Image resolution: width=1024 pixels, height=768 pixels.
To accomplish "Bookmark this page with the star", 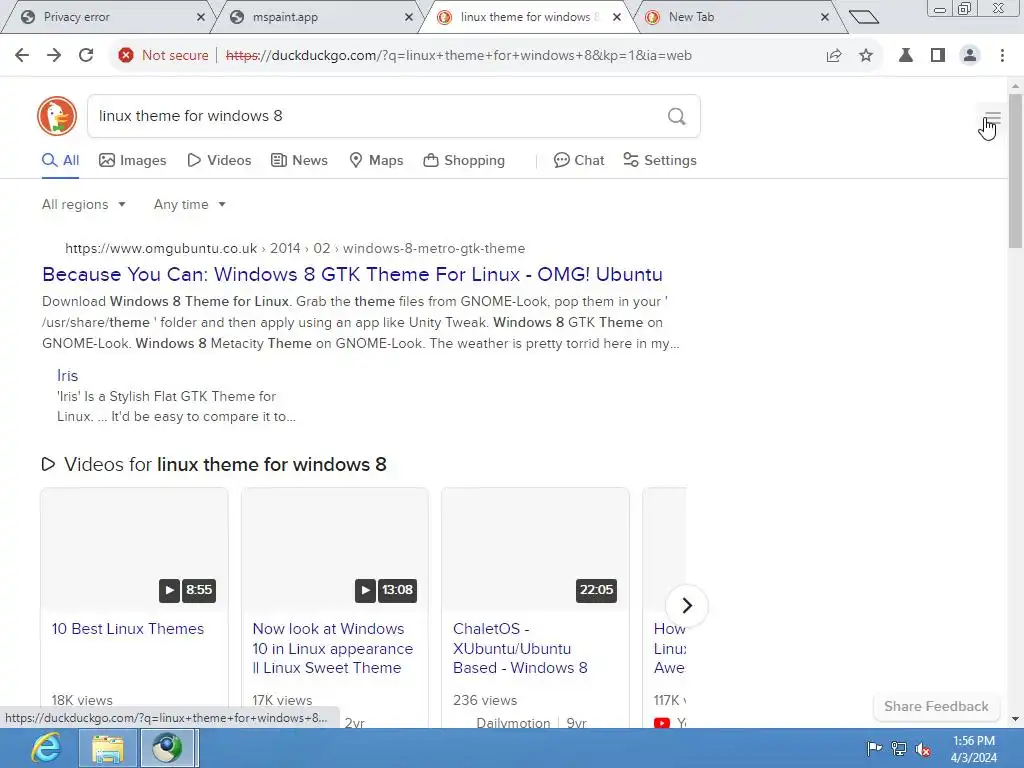I will (x=866, y=56).
